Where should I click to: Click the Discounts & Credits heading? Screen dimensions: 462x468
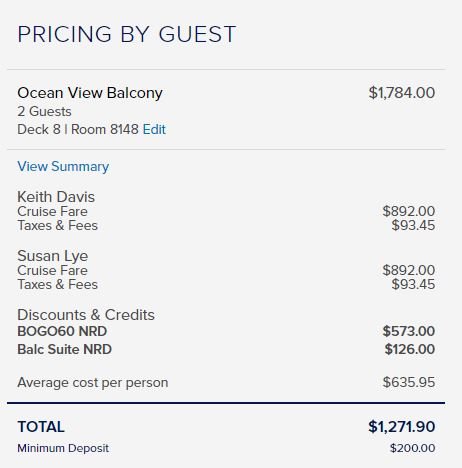[86, 315]
